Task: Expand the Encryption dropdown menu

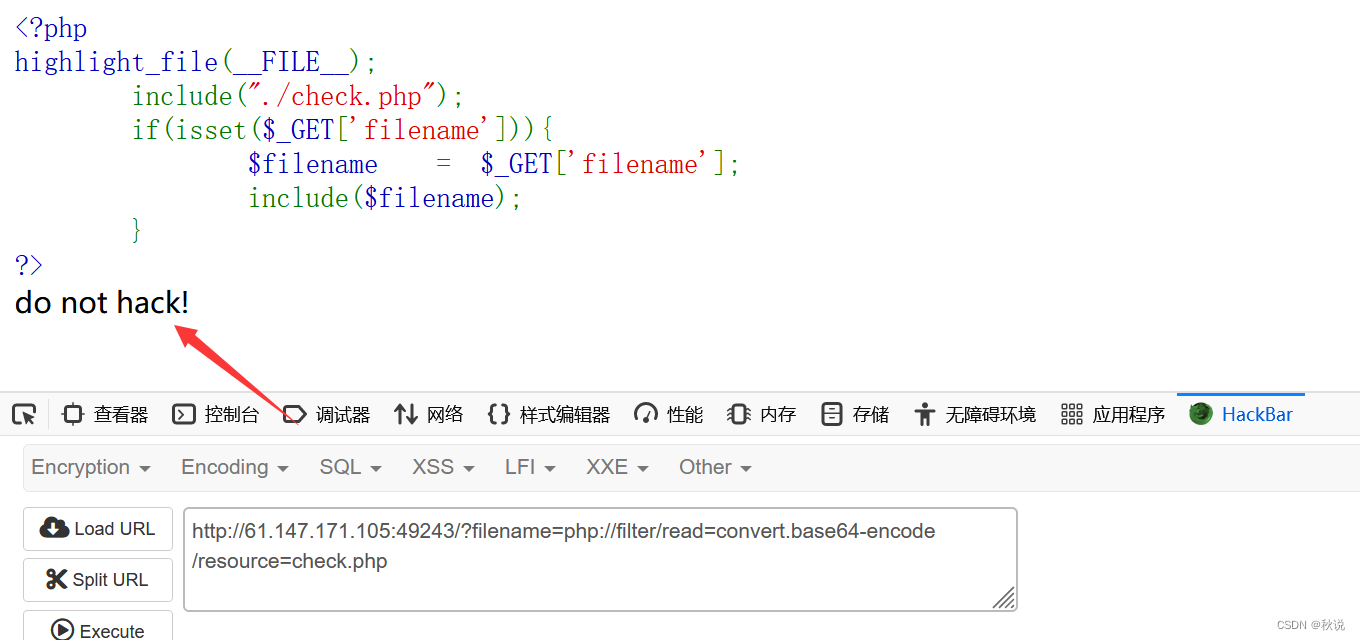Action: pos(91,467)
